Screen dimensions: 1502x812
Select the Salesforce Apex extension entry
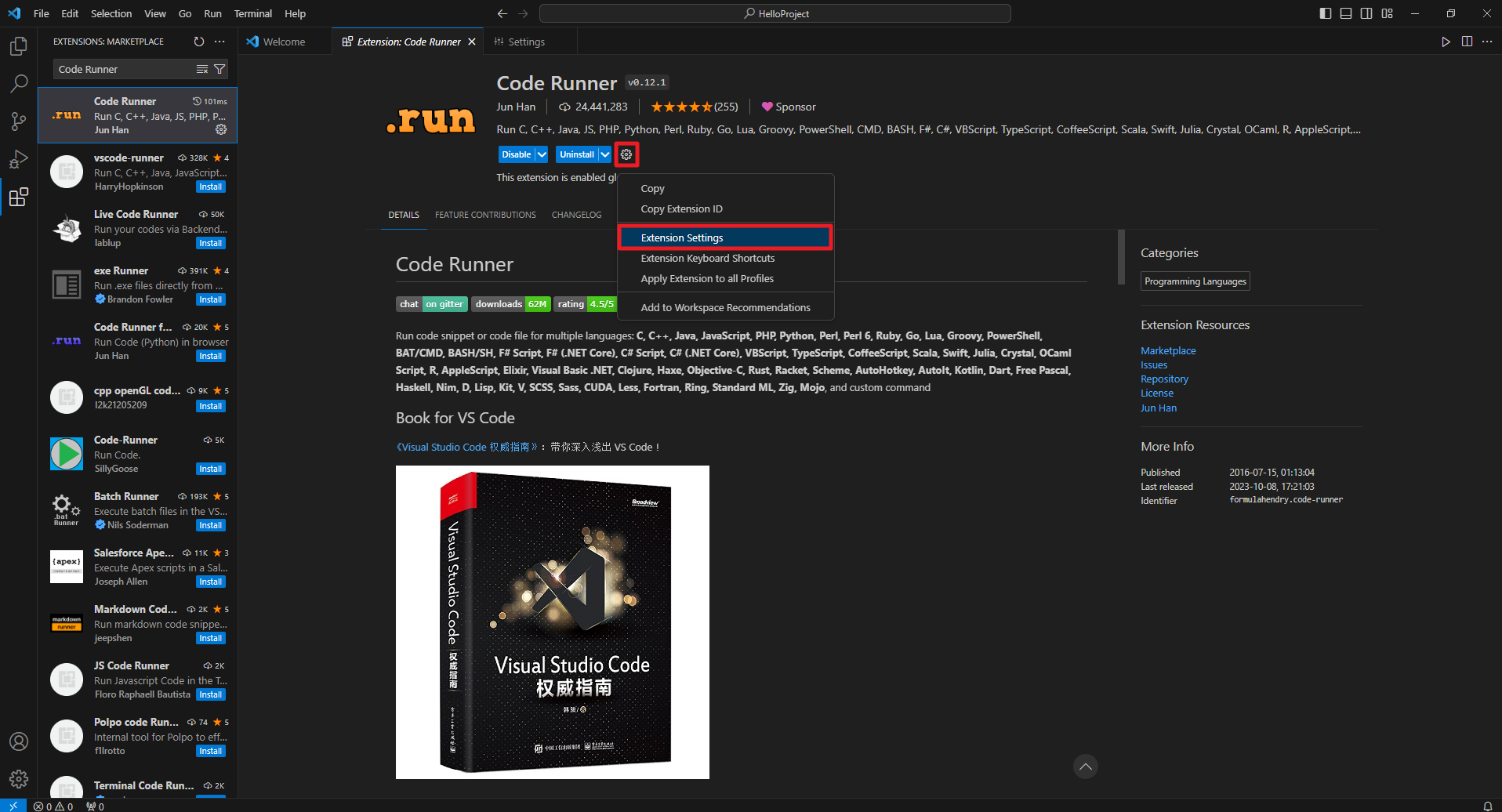tap(138, 567)
